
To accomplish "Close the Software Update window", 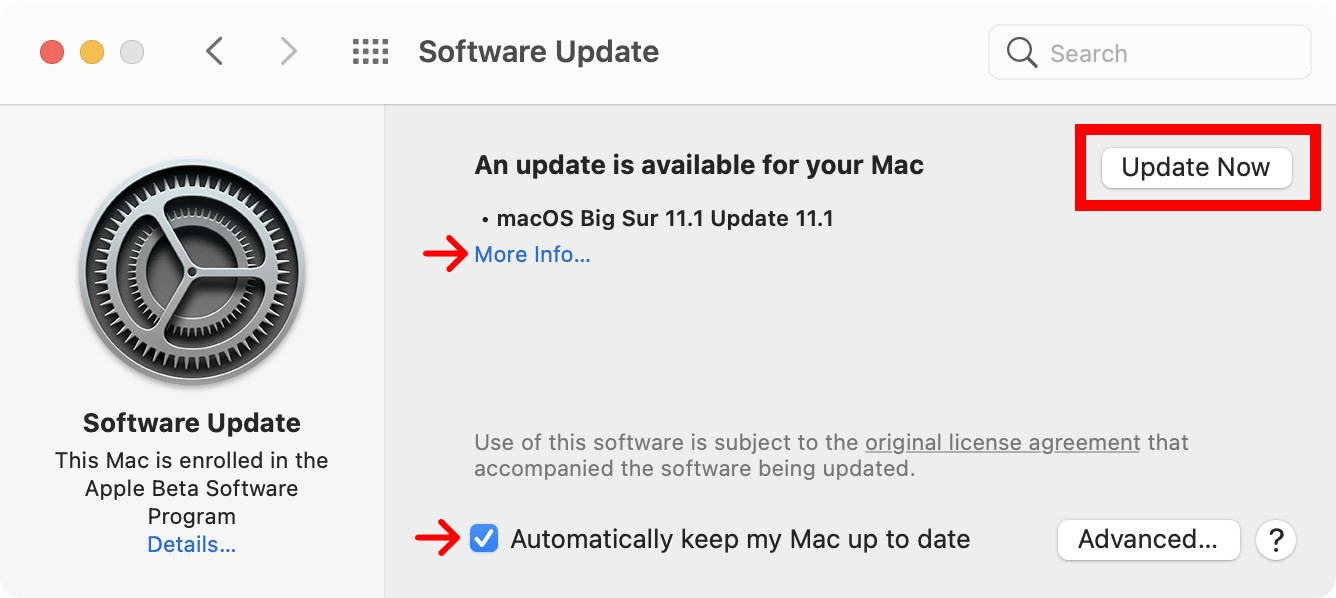I will point(52,52).
